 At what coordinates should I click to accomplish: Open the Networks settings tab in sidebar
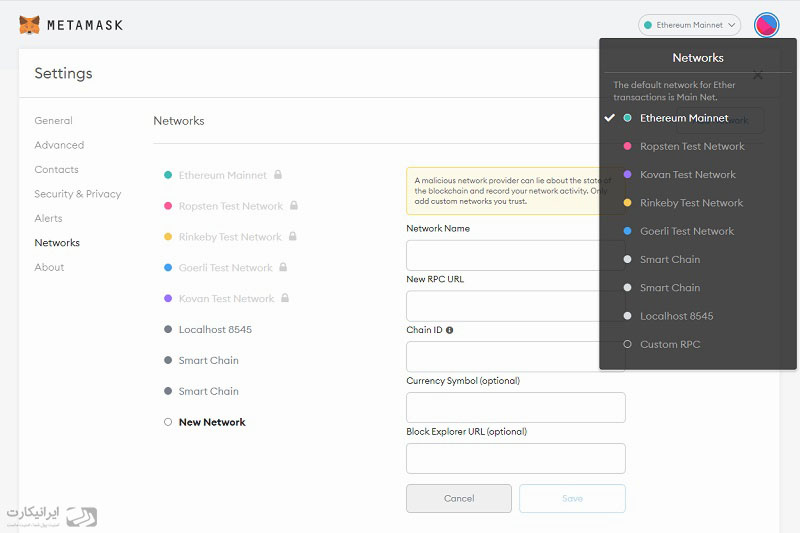[x=57, y=243]
